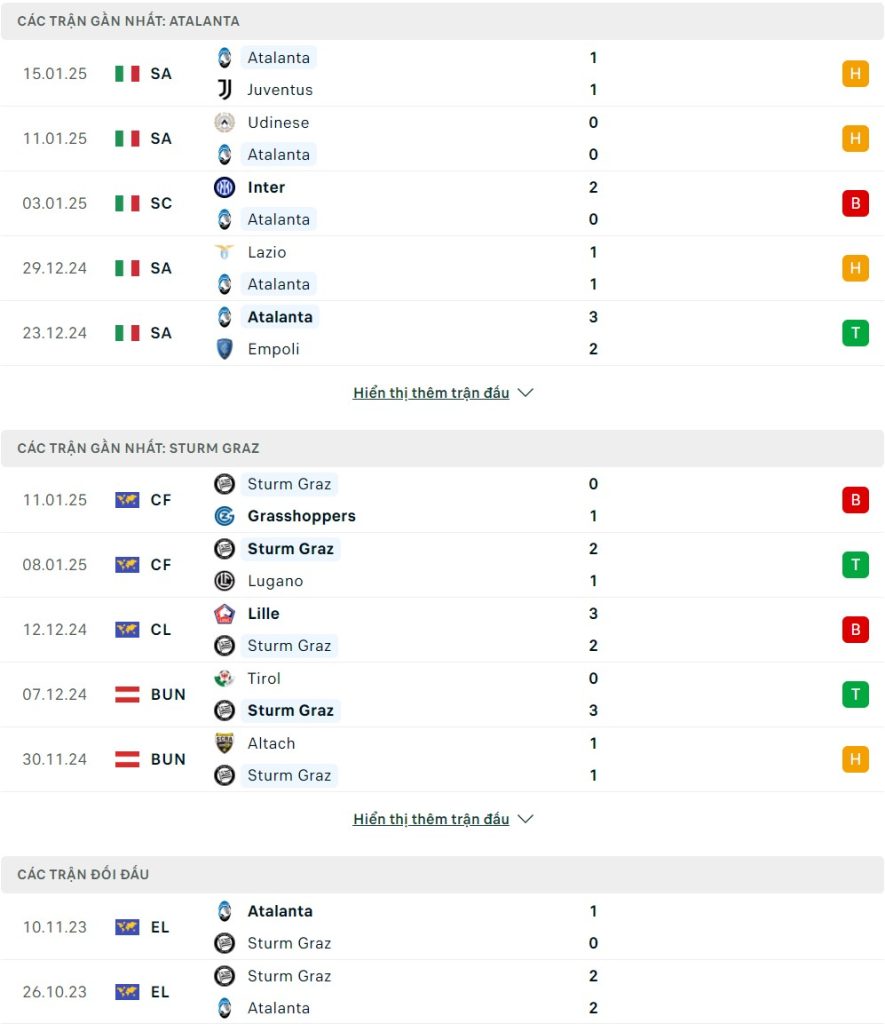This screenshot has height=1024, width=885.
Task: Click the Lille club crest
Action: point(225,613)
